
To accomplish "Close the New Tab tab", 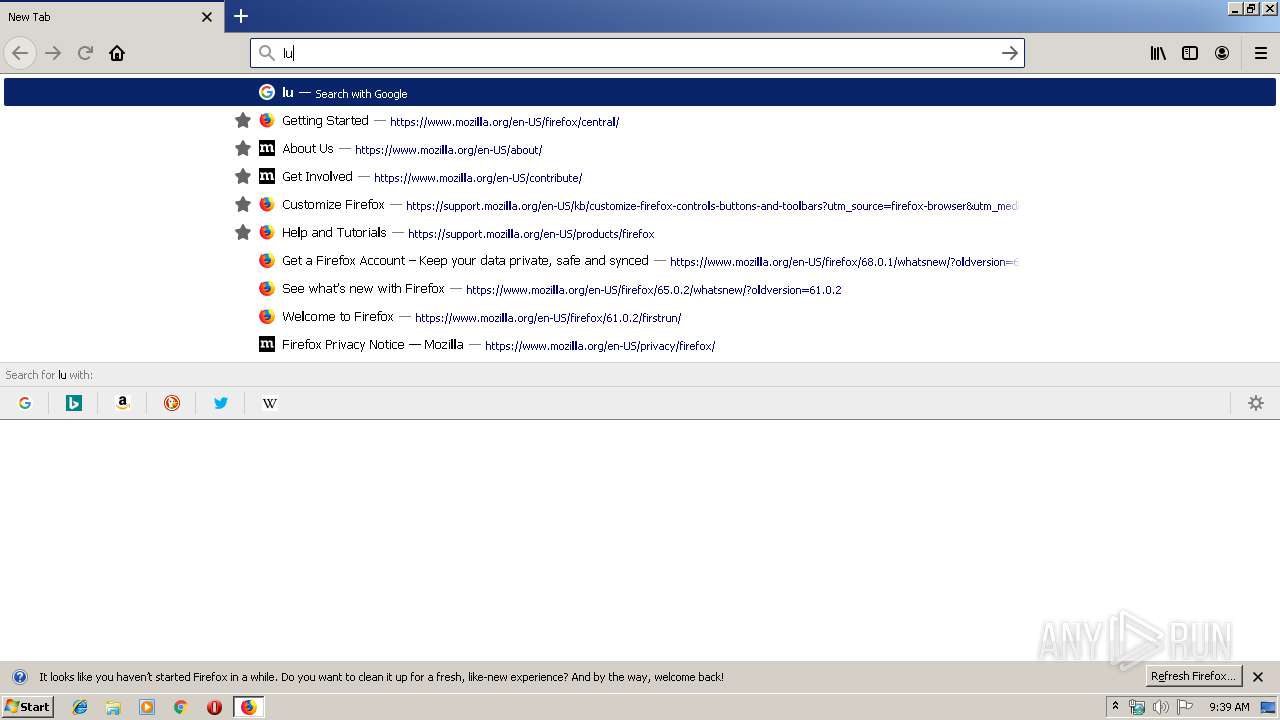I will point(207,17).
